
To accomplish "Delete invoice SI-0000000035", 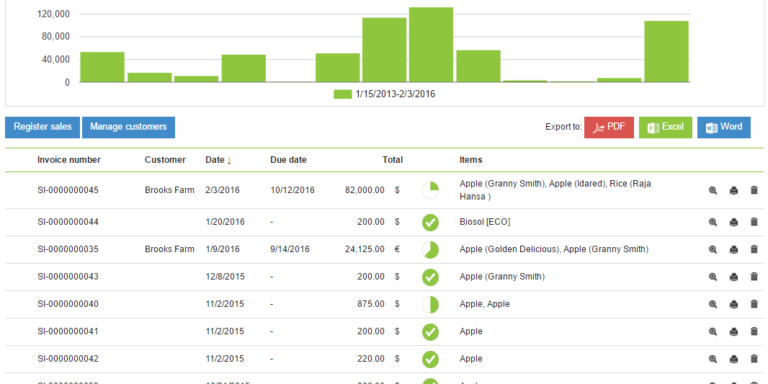I will 754,249.
